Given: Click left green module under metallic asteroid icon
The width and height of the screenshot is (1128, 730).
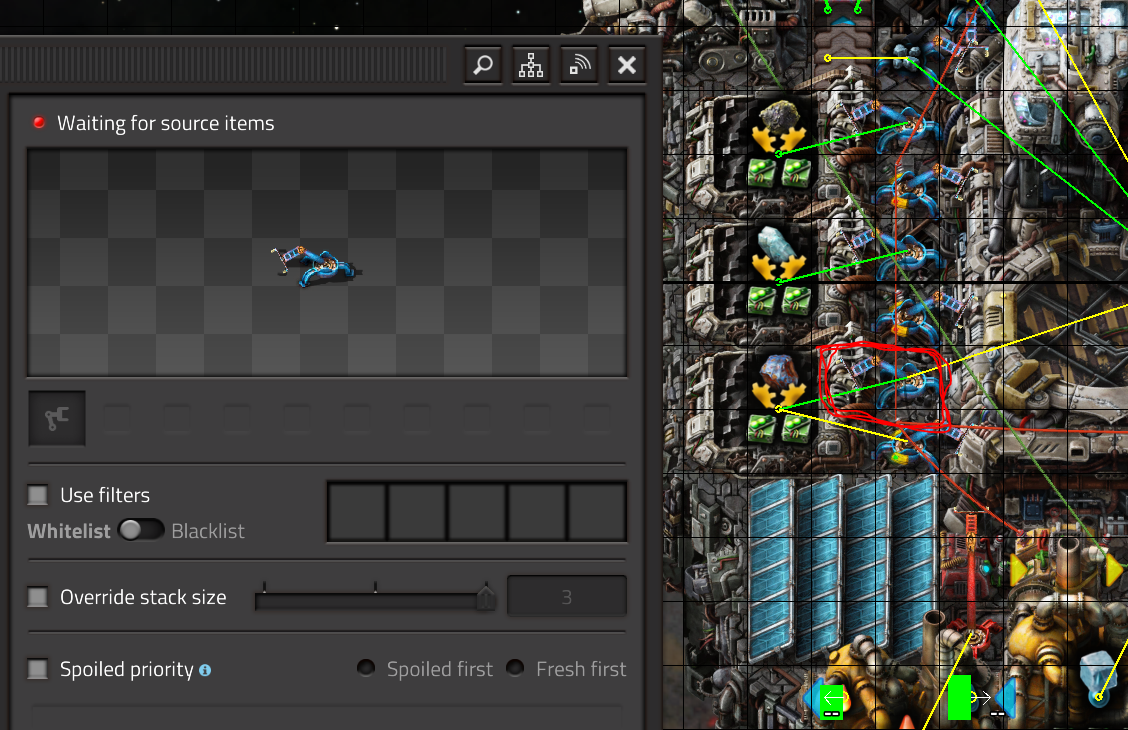Looking at the screenshot, I should [x=762, y=173].
